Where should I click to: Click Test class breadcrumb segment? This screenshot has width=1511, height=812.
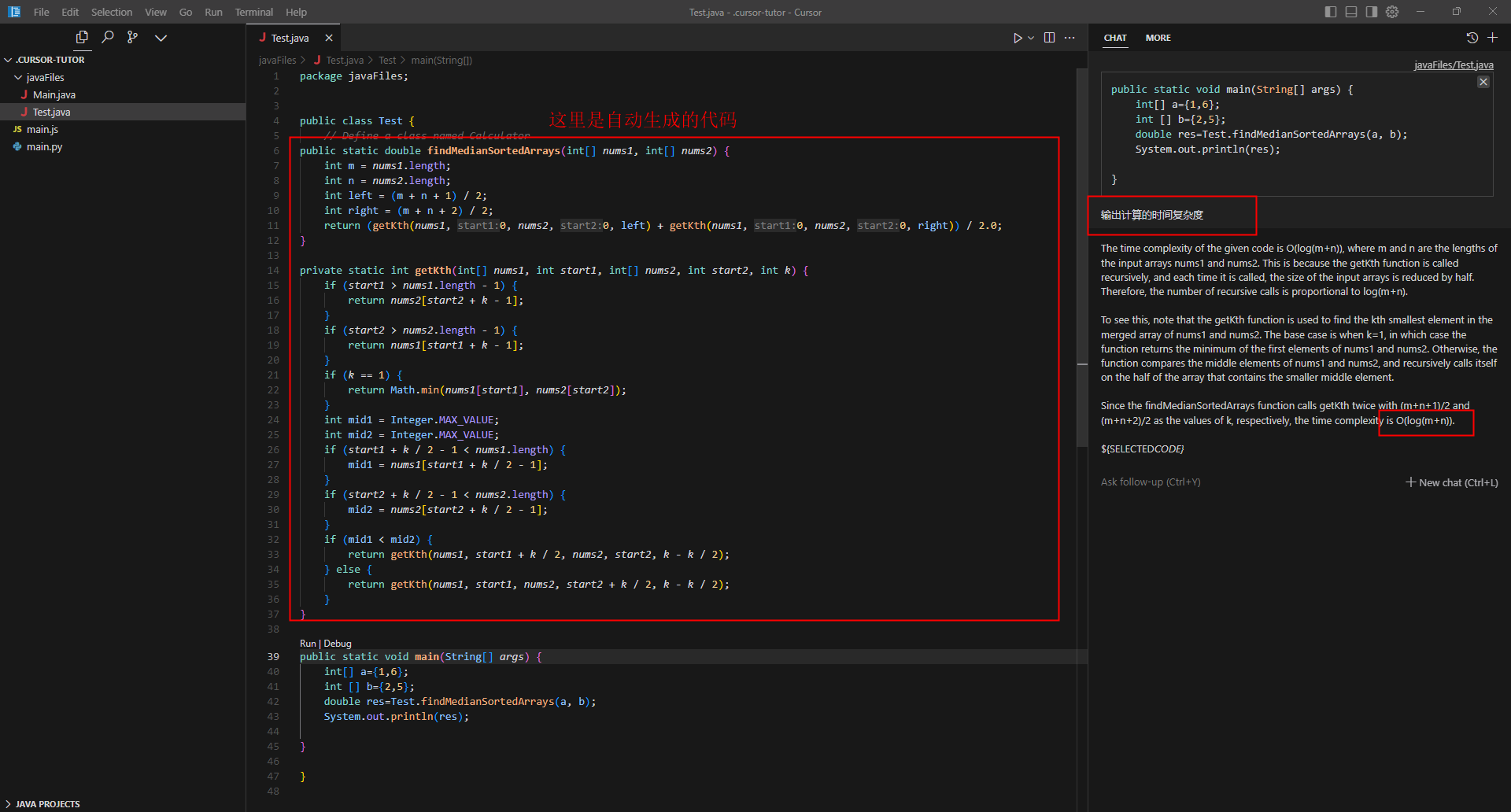point(387,60)
